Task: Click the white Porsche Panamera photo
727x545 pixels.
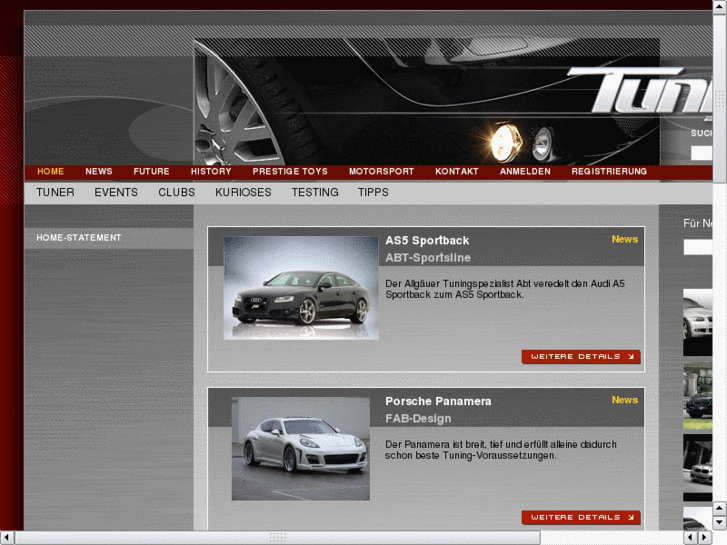Action: click(301, 449)
